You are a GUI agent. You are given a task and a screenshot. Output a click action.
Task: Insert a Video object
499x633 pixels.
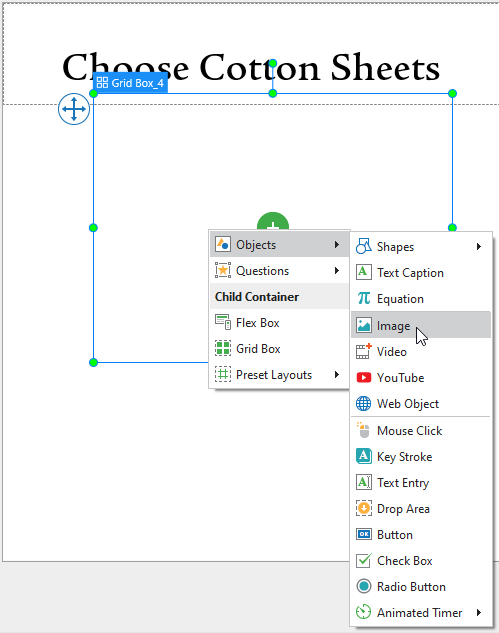click(x=421, y=352)
